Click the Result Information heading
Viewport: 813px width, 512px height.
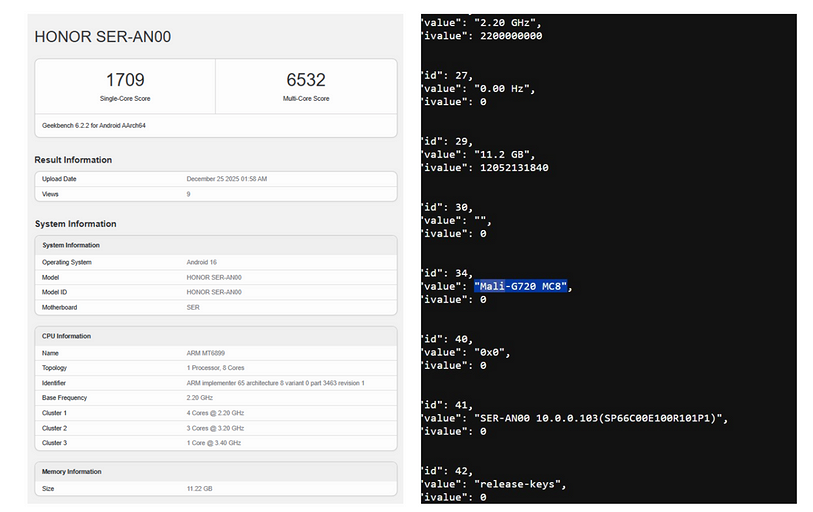coord(73,160)
